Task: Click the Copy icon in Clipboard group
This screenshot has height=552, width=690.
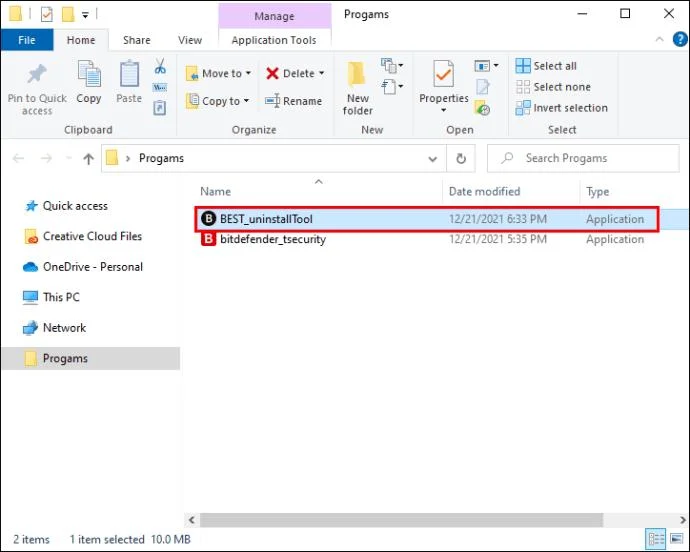Action: pos(89,74)
